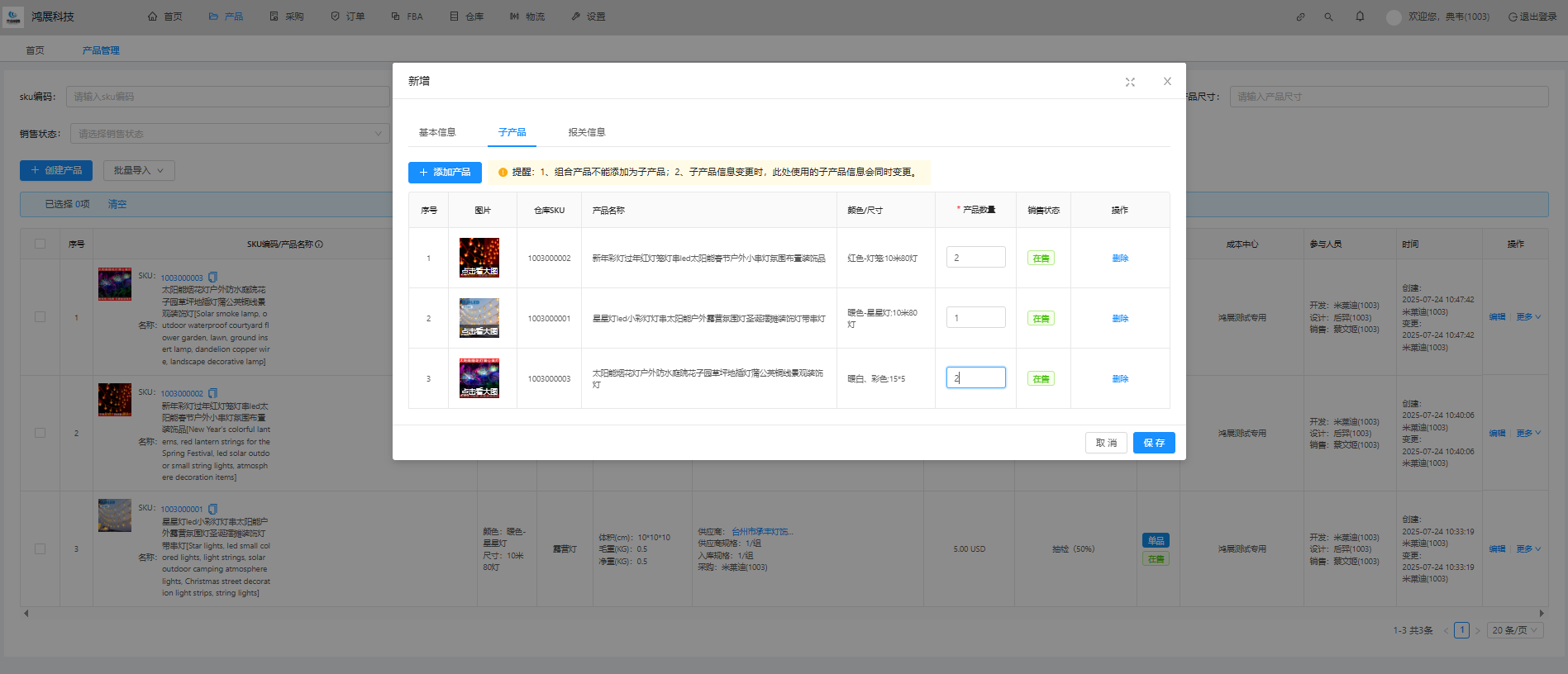
Task: Open the 销售状态 dropdown filter
Action: click(229, 134)
